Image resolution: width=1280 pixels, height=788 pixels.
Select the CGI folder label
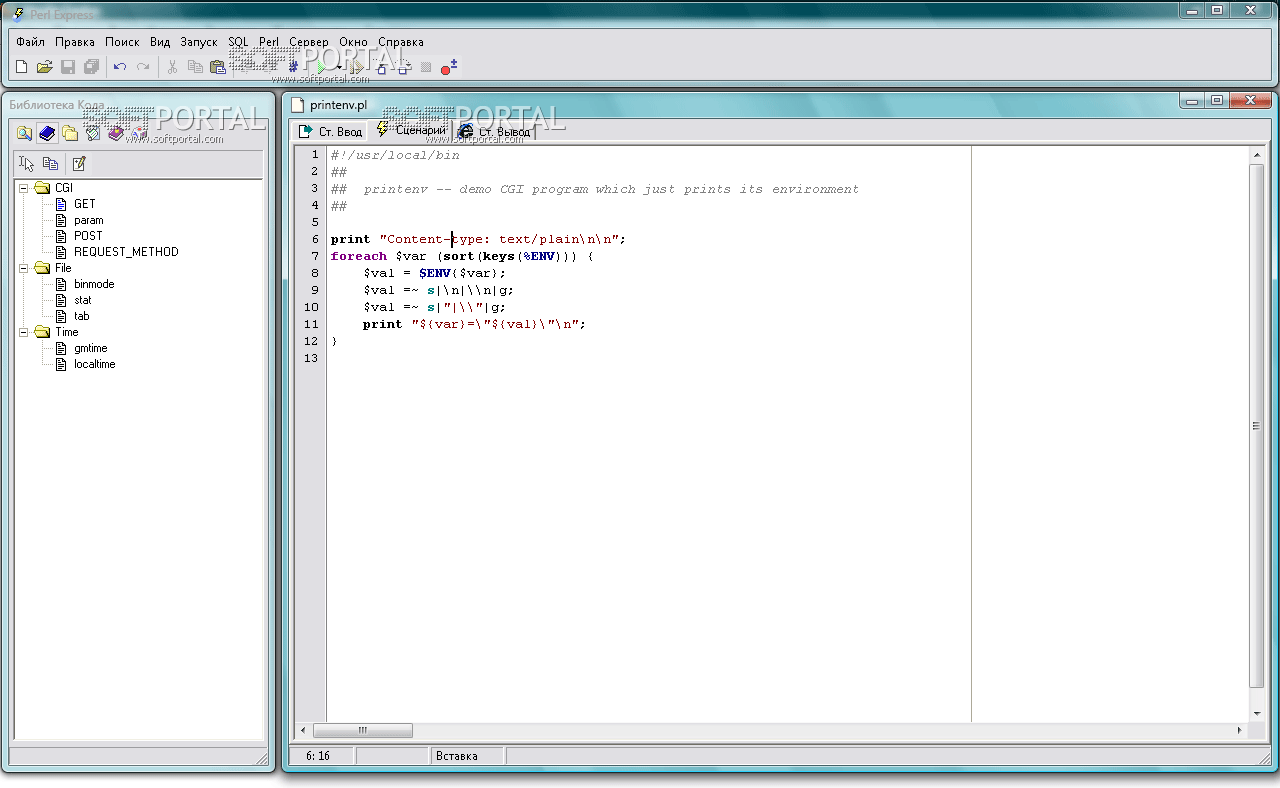64,188
